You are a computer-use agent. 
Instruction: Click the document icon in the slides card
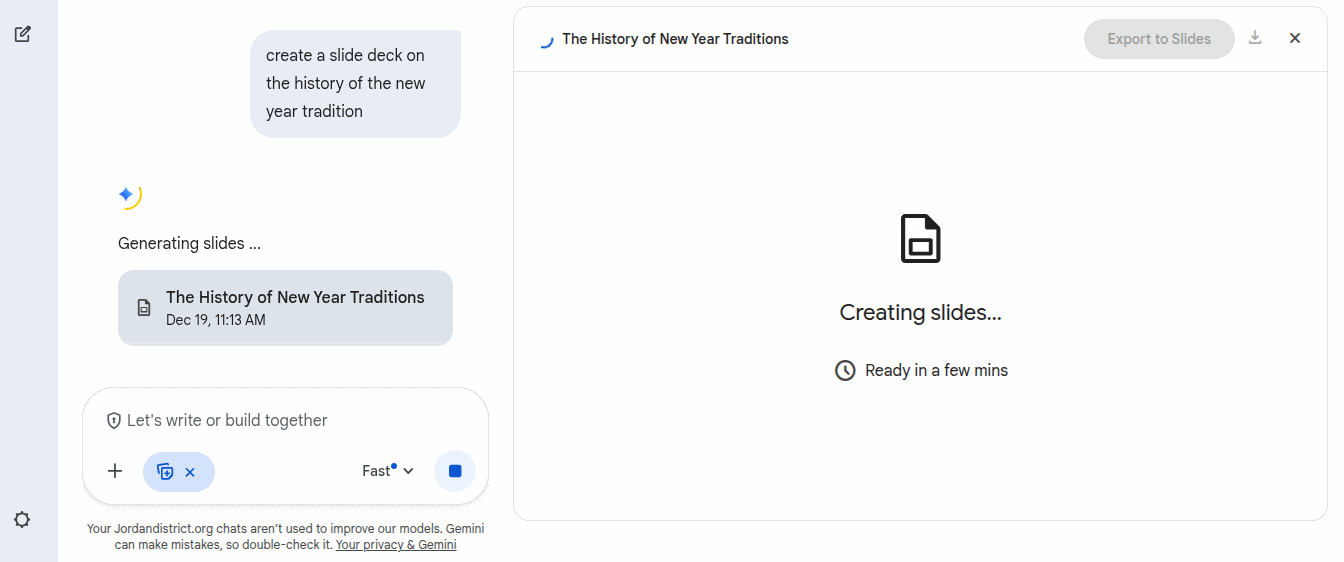[x=145, y=307]
